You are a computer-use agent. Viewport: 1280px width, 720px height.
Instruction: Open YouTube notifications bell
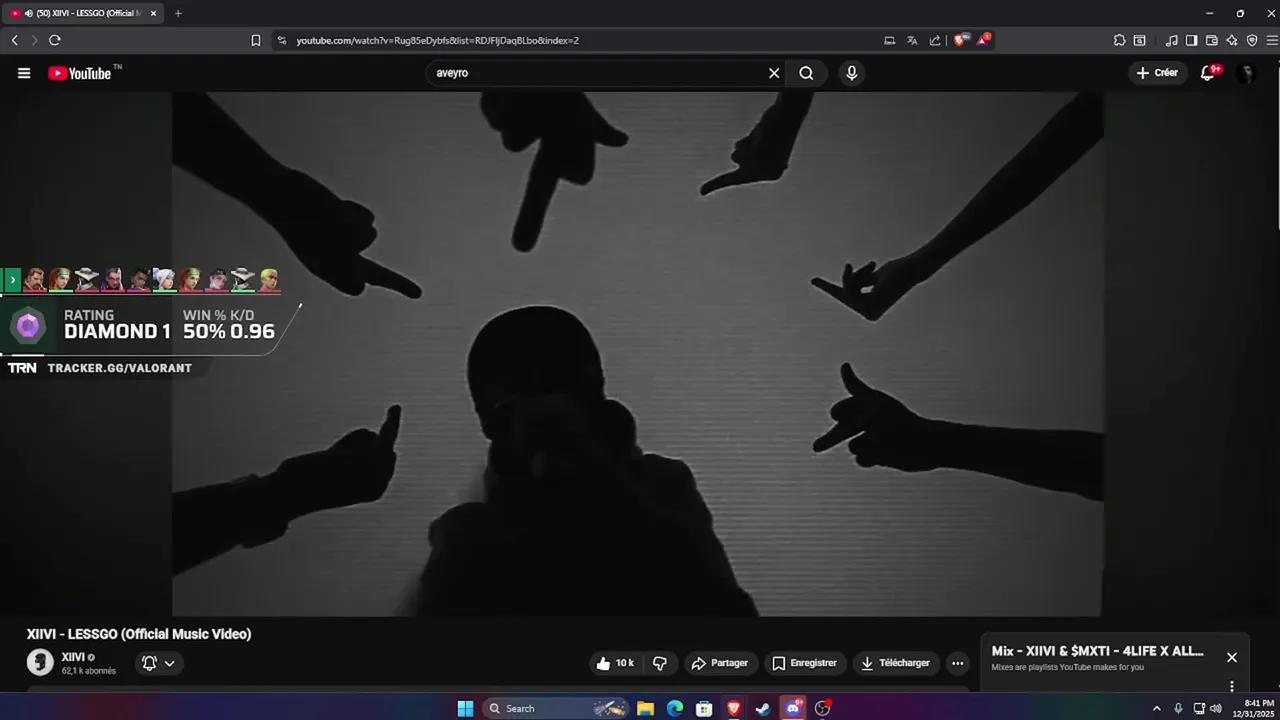coord(1208,73)
